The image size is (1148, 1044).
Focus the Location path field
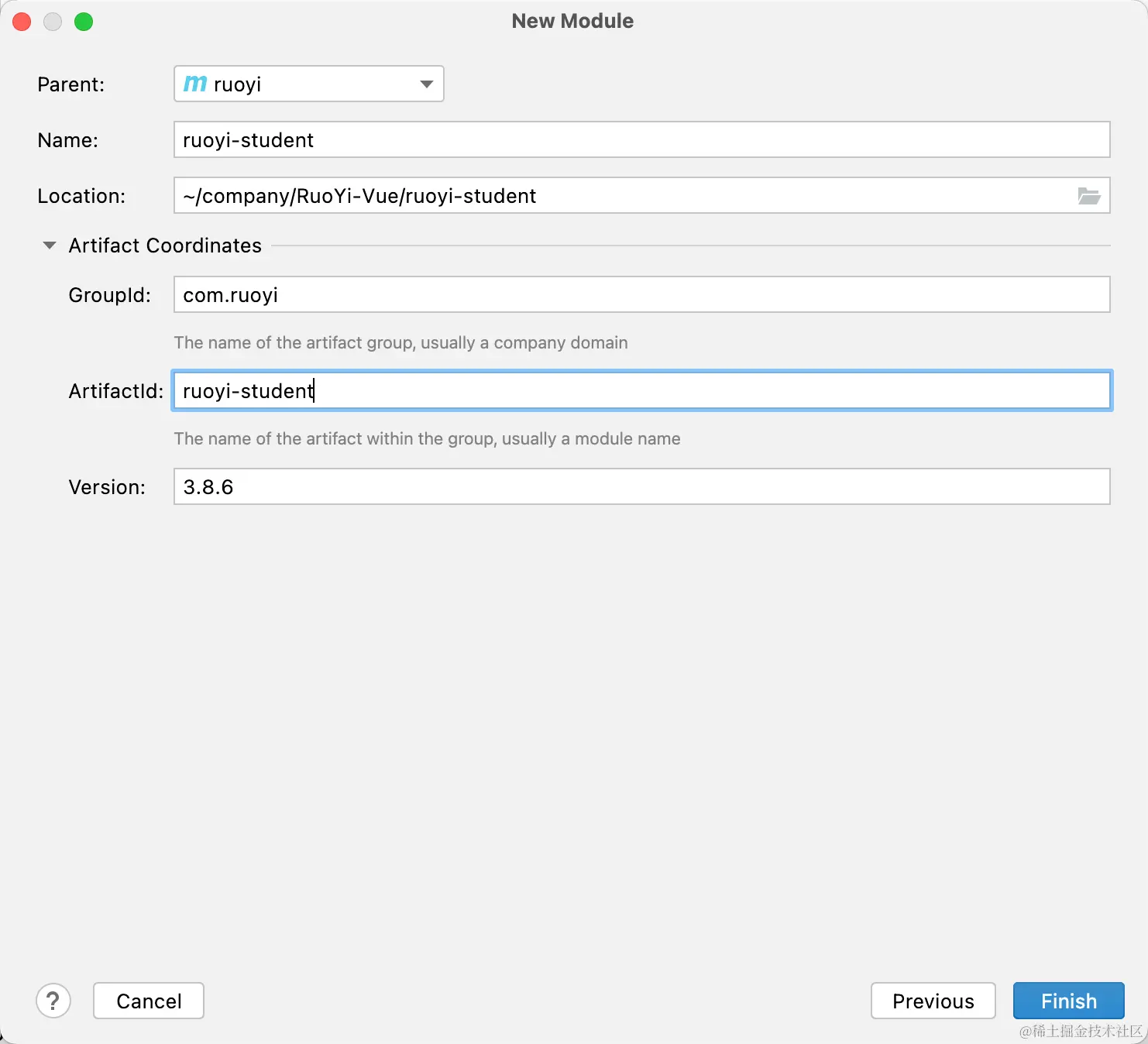(620, 196)
